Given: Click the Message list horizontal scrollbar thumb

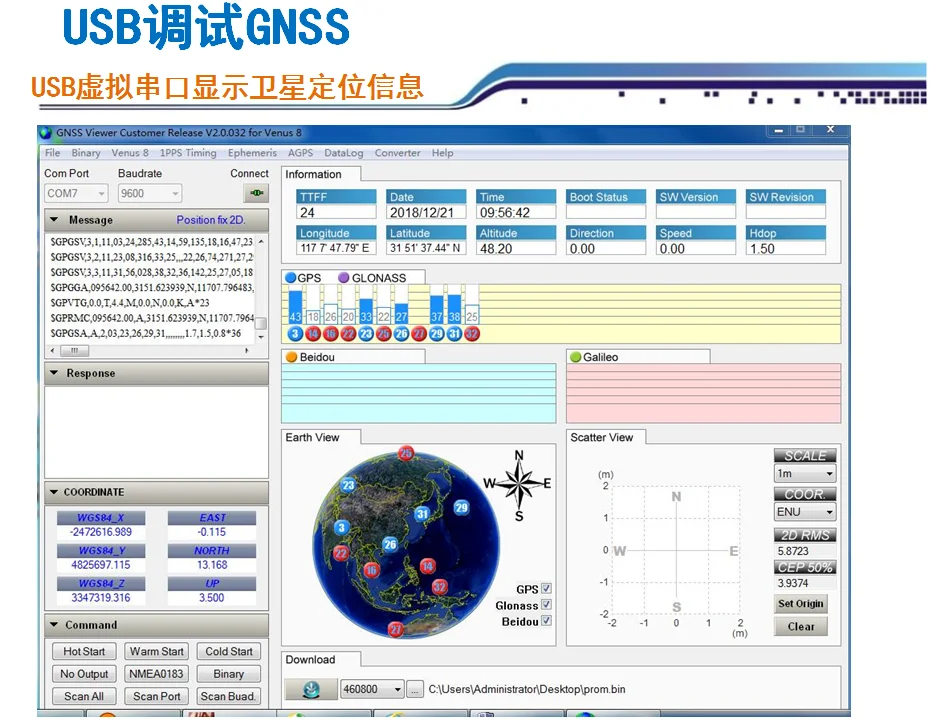Looking at the screenshot, I should click(74, 350).
